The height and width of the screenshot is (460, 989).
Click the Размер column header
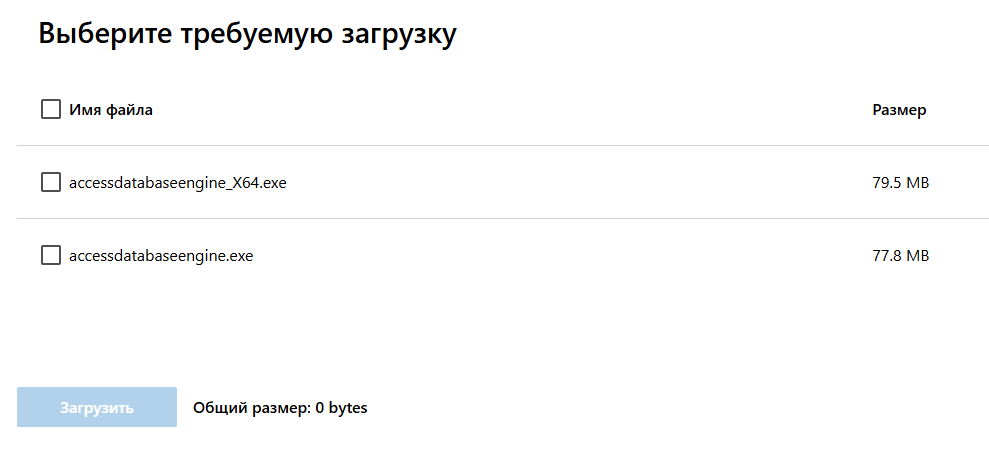point(899,110)
